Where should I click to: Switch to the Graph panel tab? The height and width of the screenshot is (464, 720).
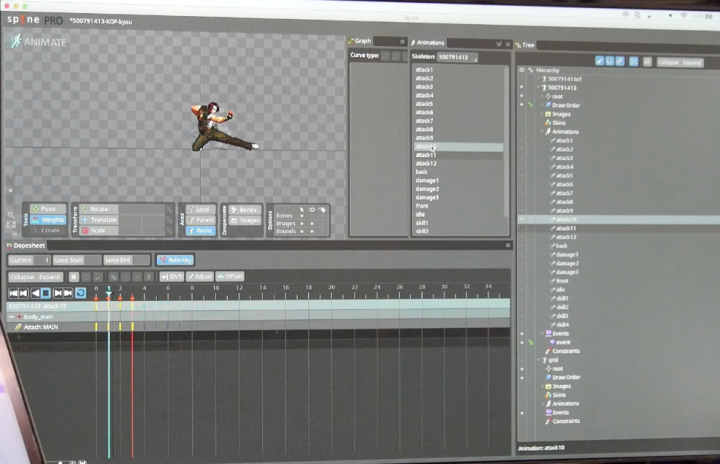coord(360,42)
